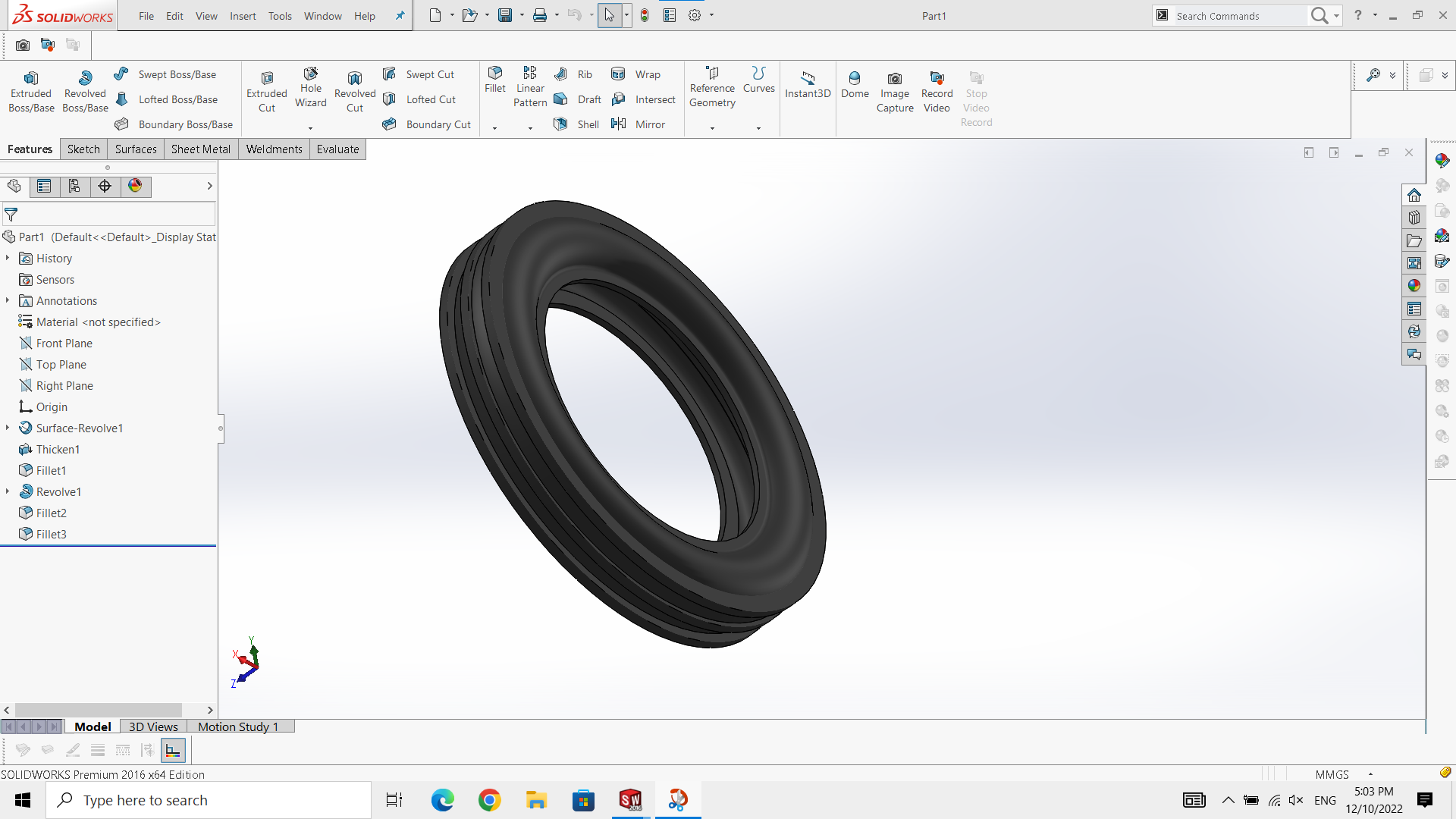Image resolution: width=1456 pixels, height=819 pixels.
Task: Switch to the Surfaces tab
Action: [136, 149]
